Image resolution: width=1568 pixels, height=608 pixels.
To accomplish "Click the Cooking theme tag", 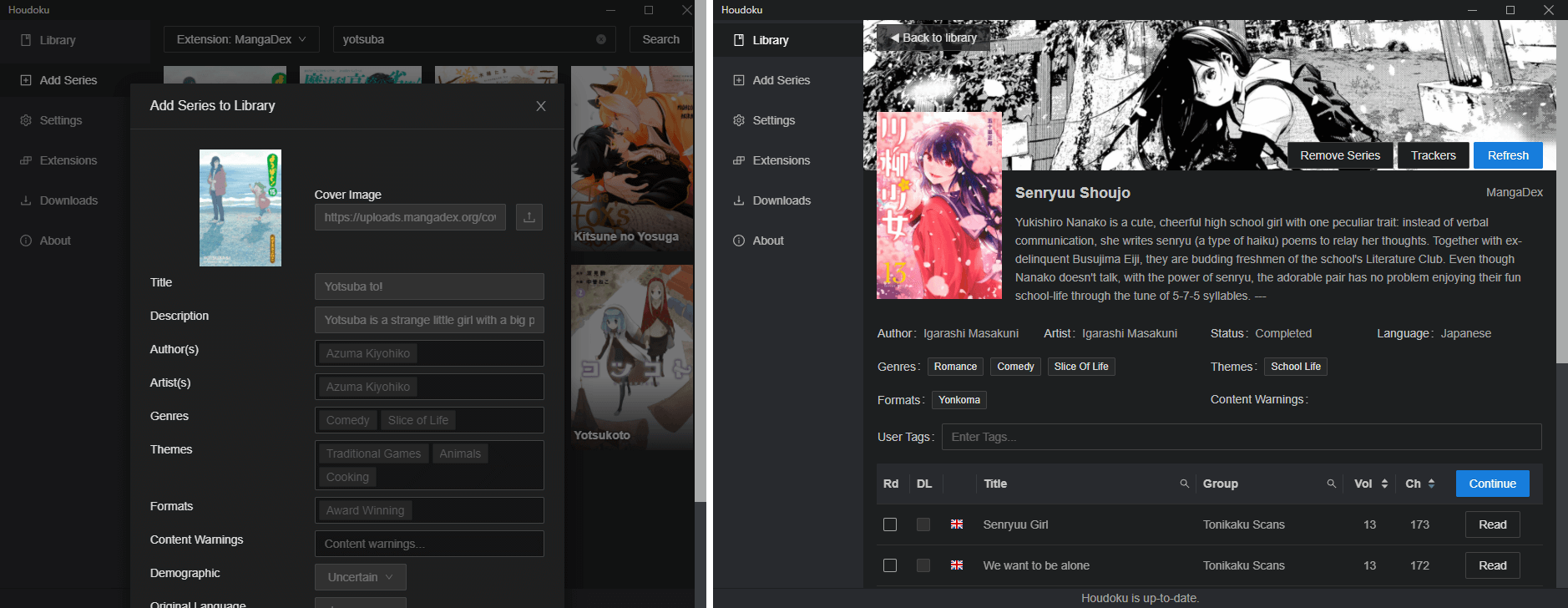I will pos(347,477).
